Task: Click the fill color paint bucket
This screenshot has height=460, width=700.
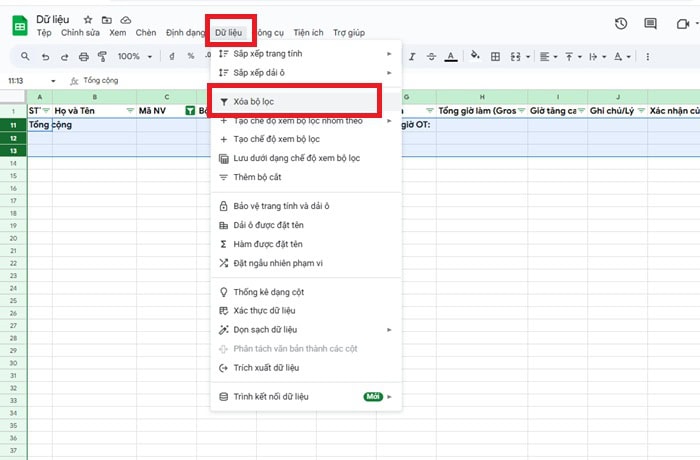Action: click(x=475, y=56)
